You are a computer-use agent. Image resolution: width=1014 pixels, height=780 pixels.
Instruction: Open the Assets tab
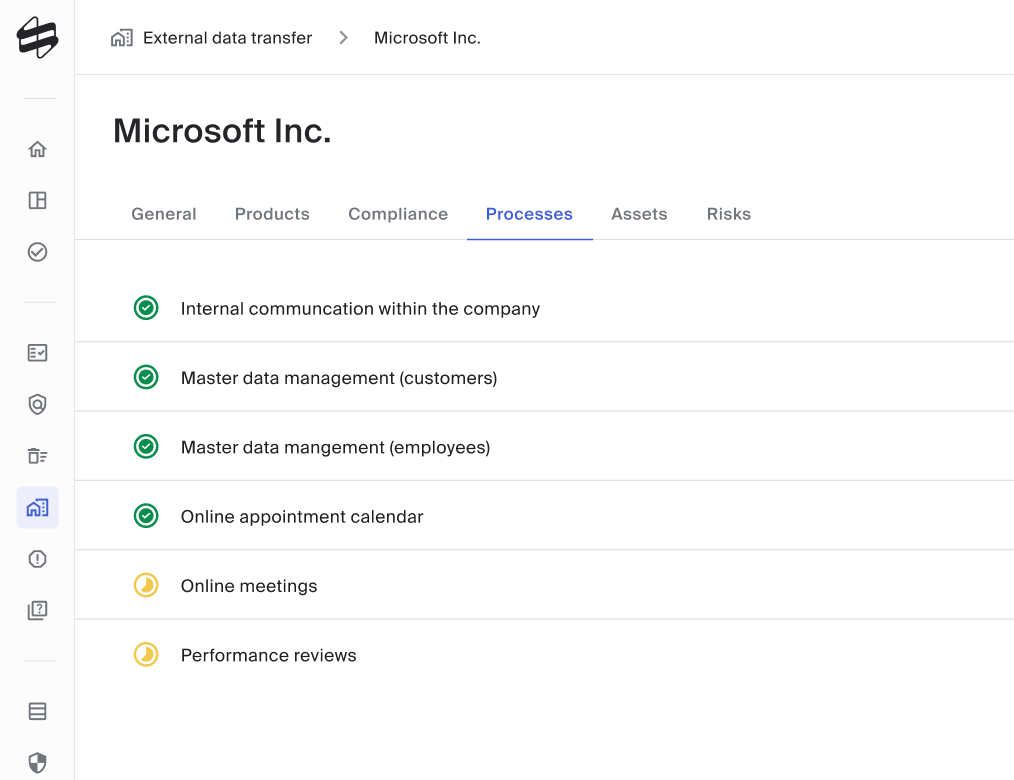(639, 214)
